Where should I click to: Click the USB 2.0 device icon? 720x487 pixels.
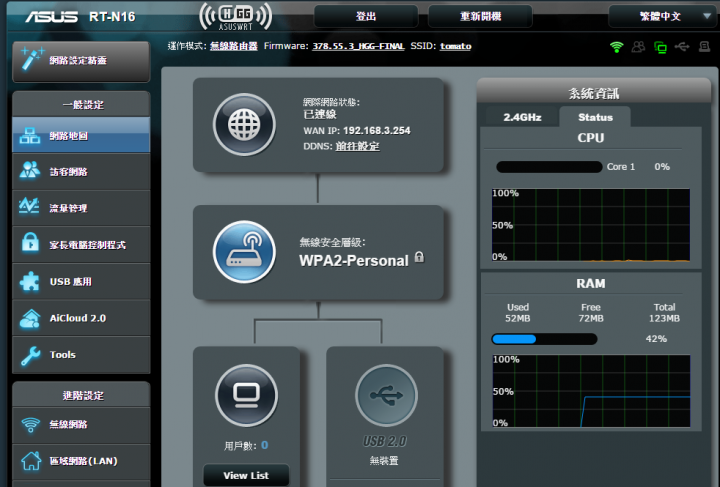click(386, 395)
